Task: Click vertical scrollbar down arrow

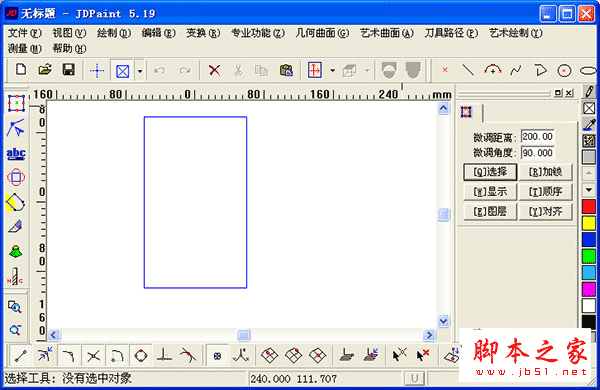Action: 443,321
